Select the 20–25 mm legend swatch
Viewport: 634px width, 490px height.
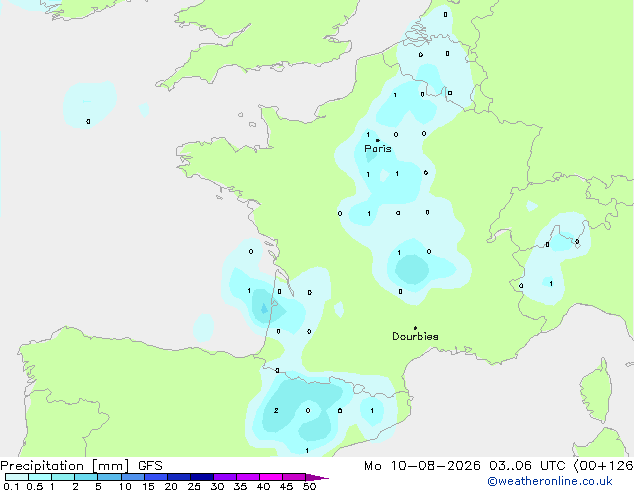tap(179, 477)
